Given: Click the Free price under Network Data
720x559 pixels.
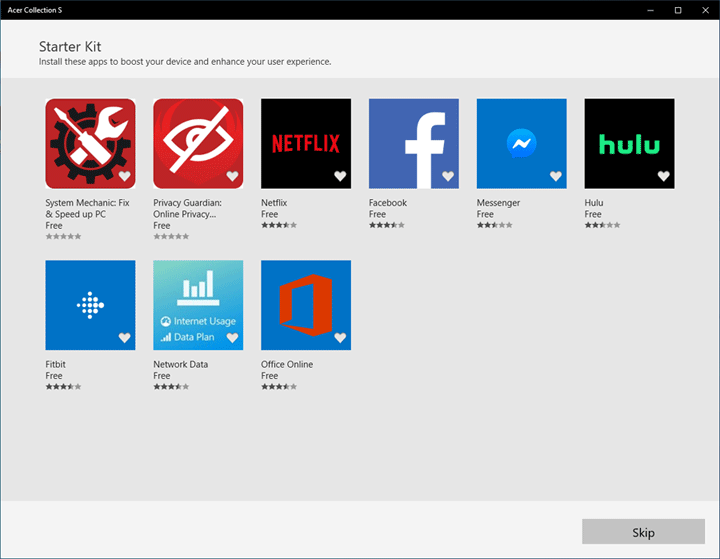Looking at the screenshot, I should pyautogui.click(x=162, y=376).
